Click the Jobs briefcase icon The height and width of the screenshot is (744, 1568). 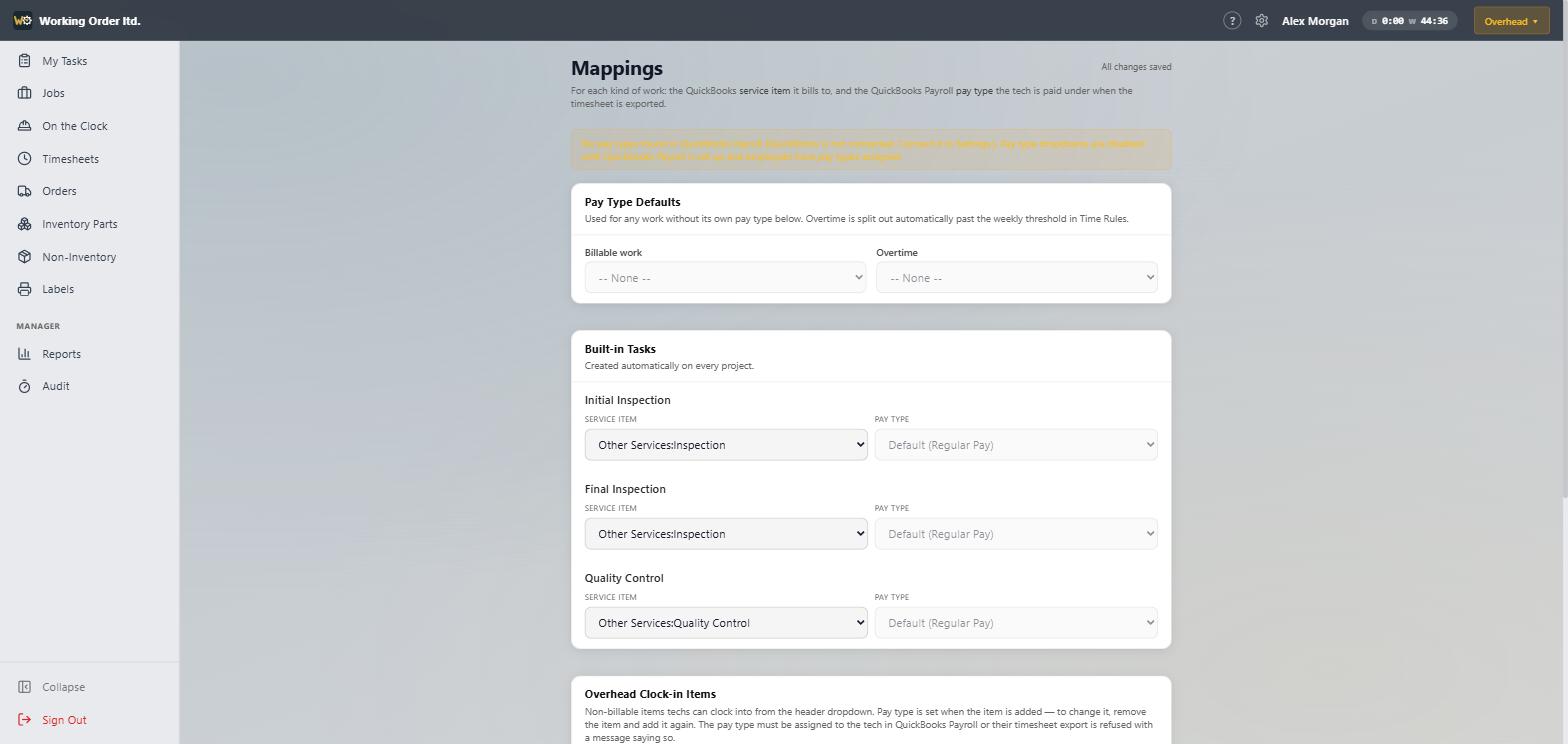[x=24, y=93]
